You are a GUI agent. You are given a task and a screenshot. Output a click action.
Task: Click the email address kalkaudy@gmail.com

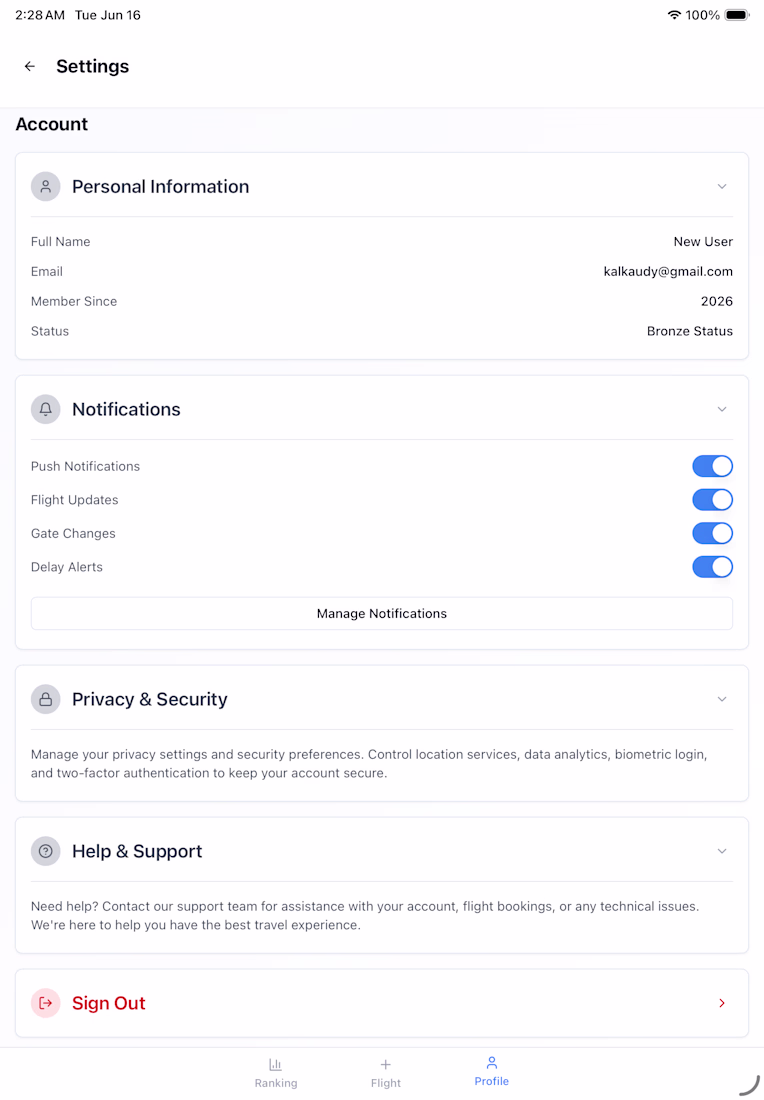[668, 271]
